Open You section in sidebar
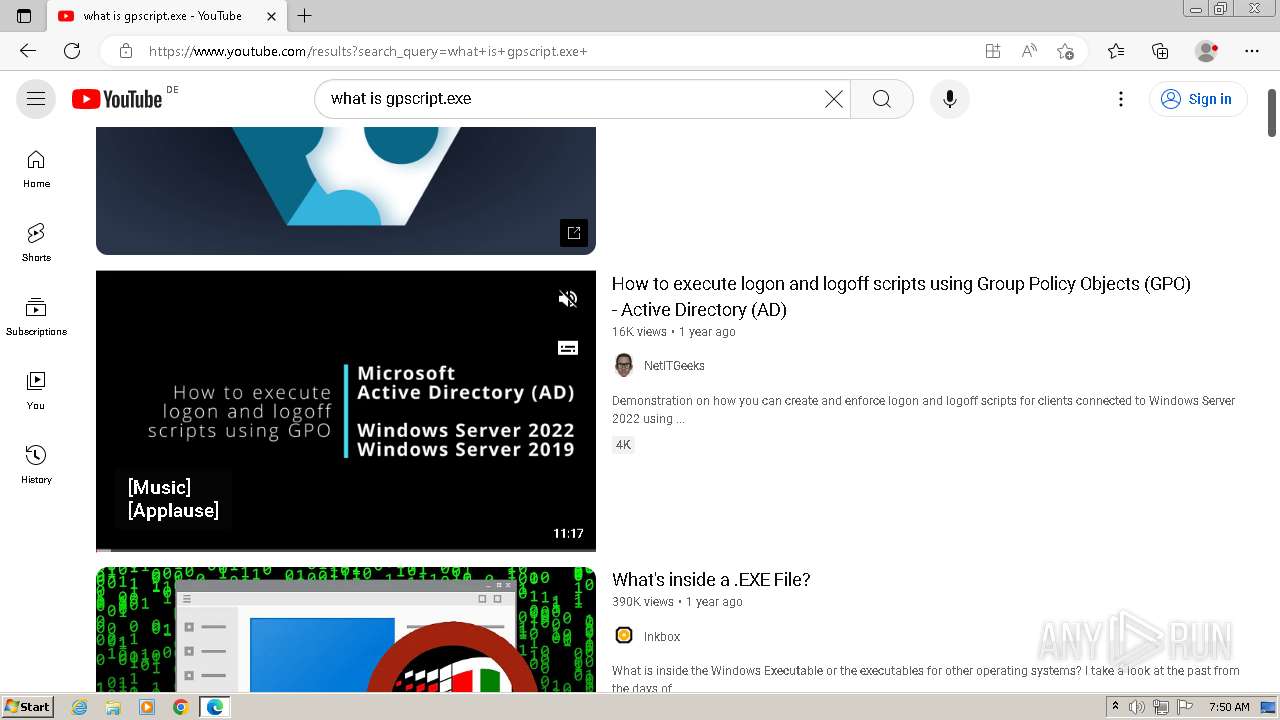The height and width of the screenshot is (720, 1280). click(x=36, y=391)
